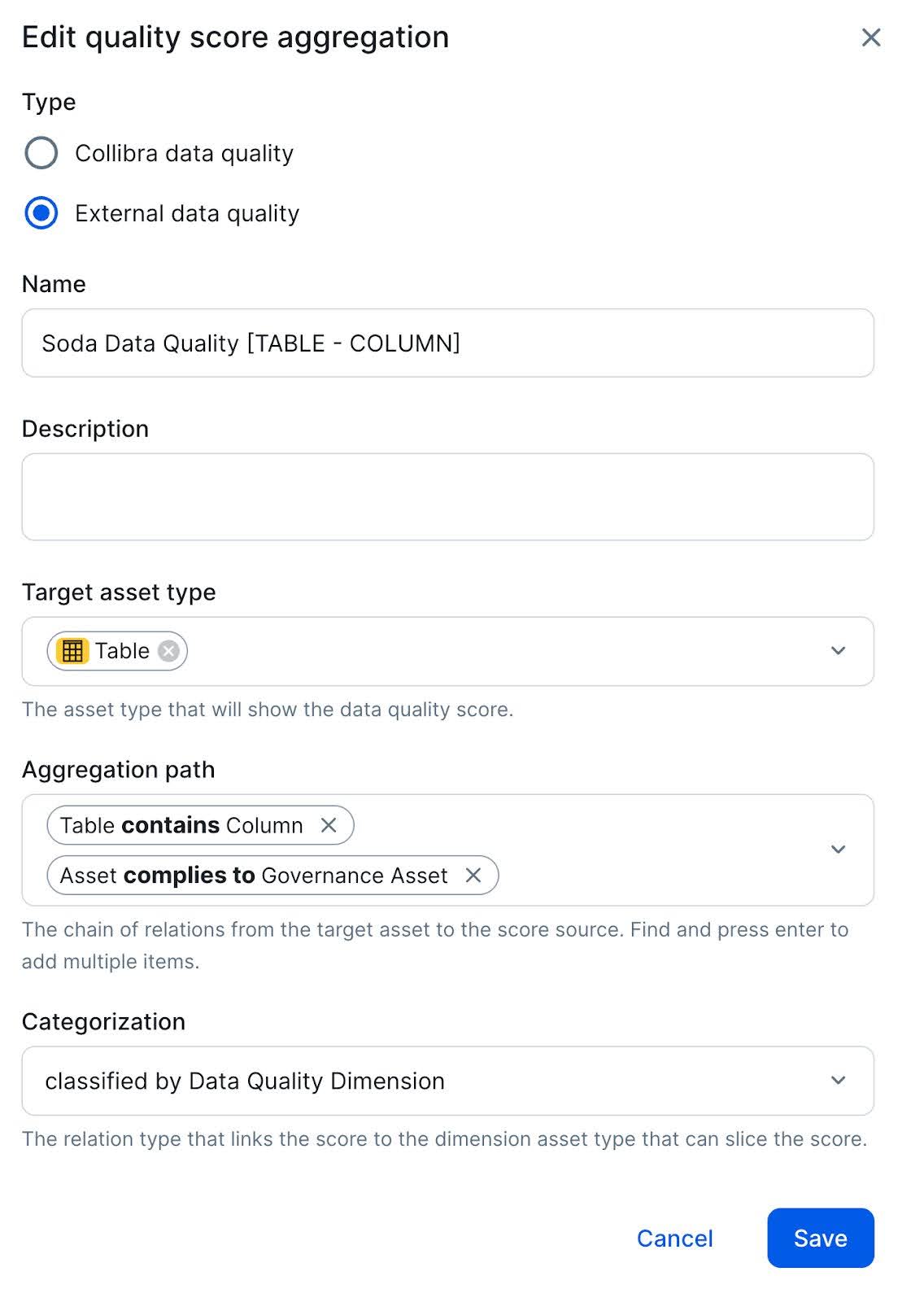Click the 'Asset complies to Governance Asset' label
The height and width of the screenshot is (1302, 924).
pyautogui.click(x=254, y=875)
